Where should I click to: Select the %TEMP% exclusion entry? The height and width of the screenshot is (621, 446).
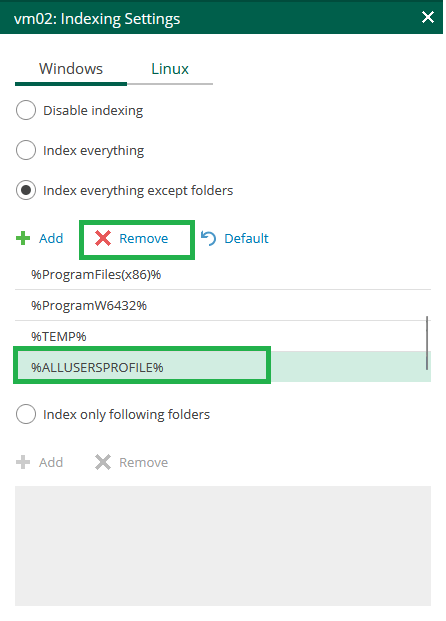click(x=223, y=336)
